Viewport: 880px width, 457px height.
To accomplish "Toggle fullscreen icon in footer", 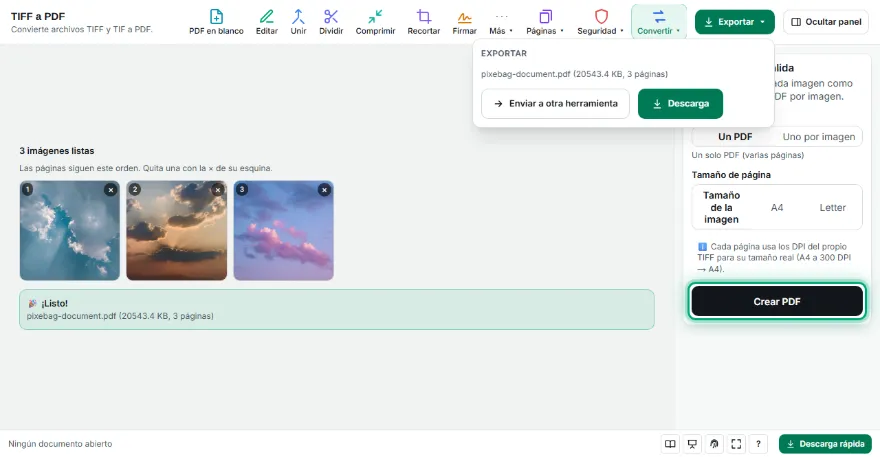I will coord(736,444).
